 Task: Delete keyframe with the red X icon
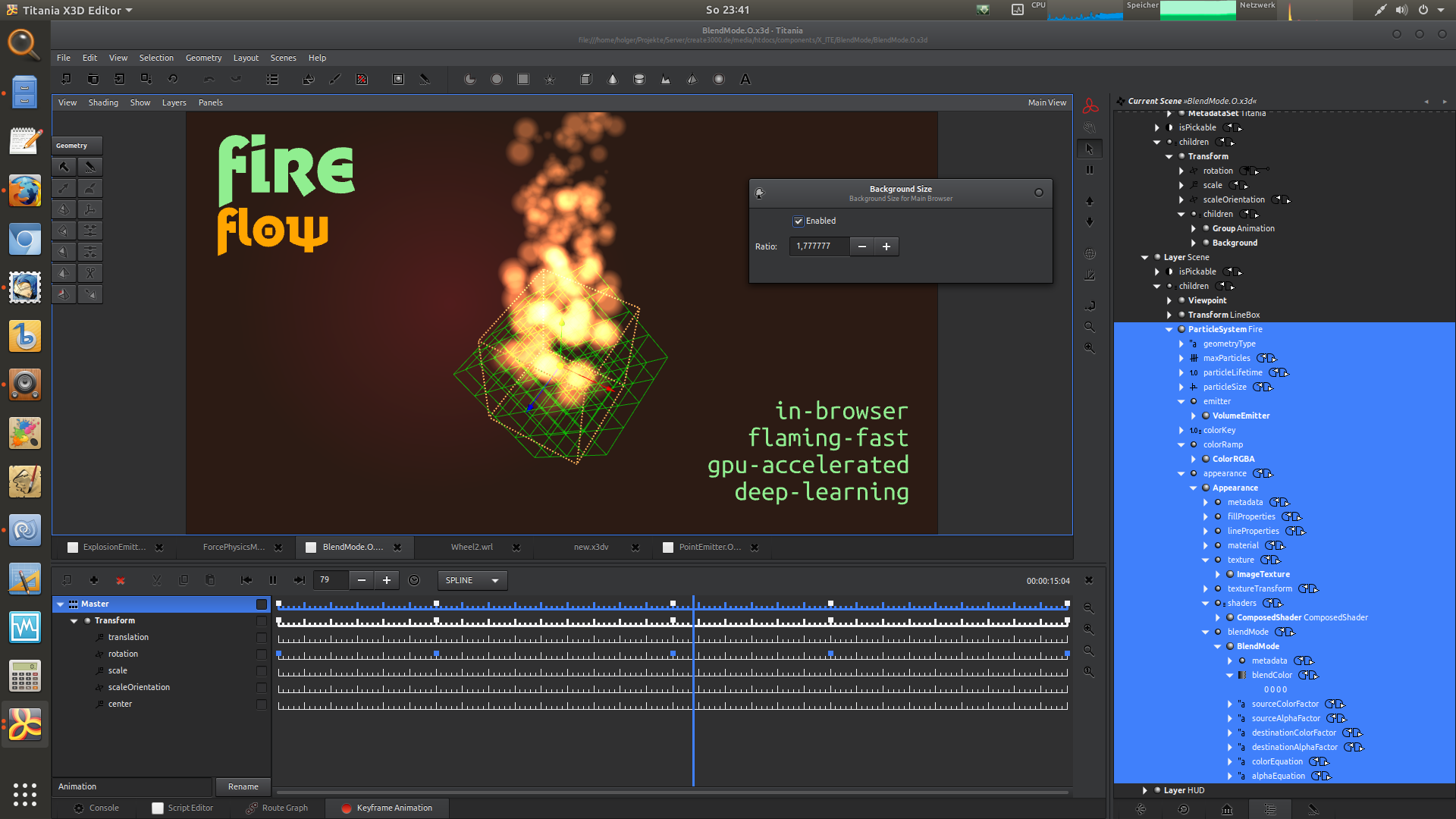(121, 580)
